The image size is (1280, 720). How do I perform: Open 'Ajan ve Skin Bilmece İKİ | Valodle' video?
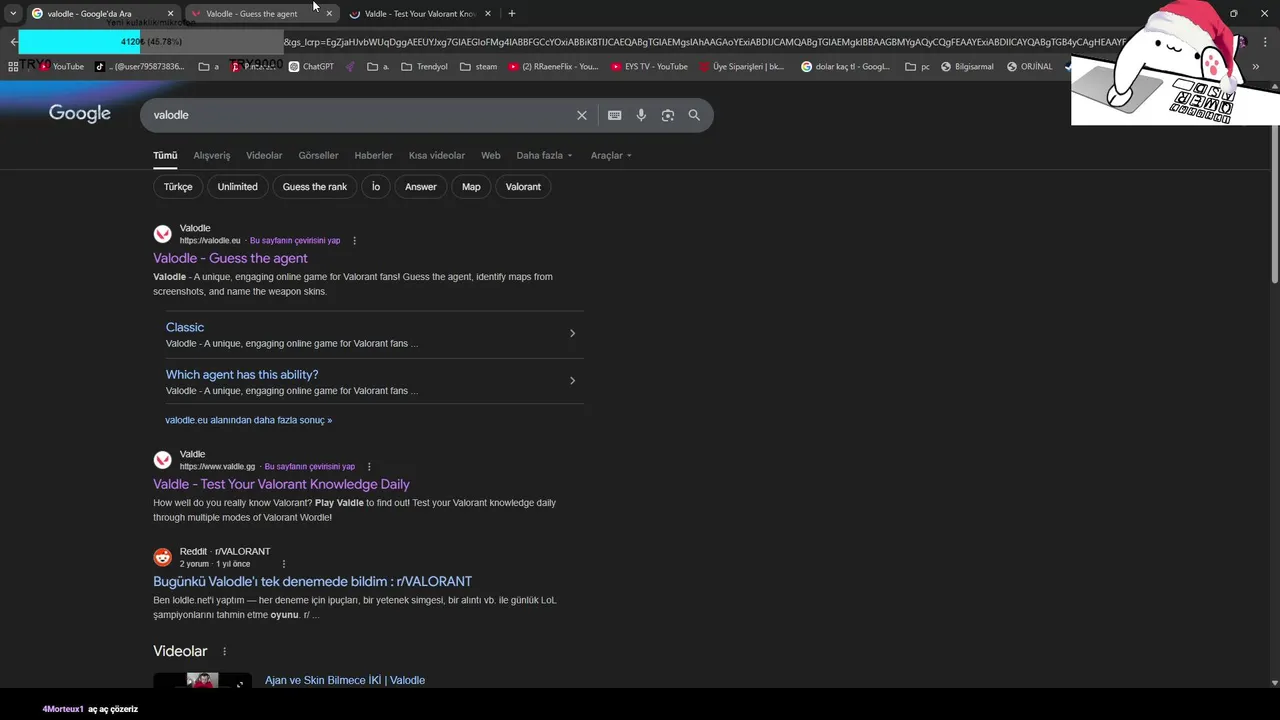(345, 681)
